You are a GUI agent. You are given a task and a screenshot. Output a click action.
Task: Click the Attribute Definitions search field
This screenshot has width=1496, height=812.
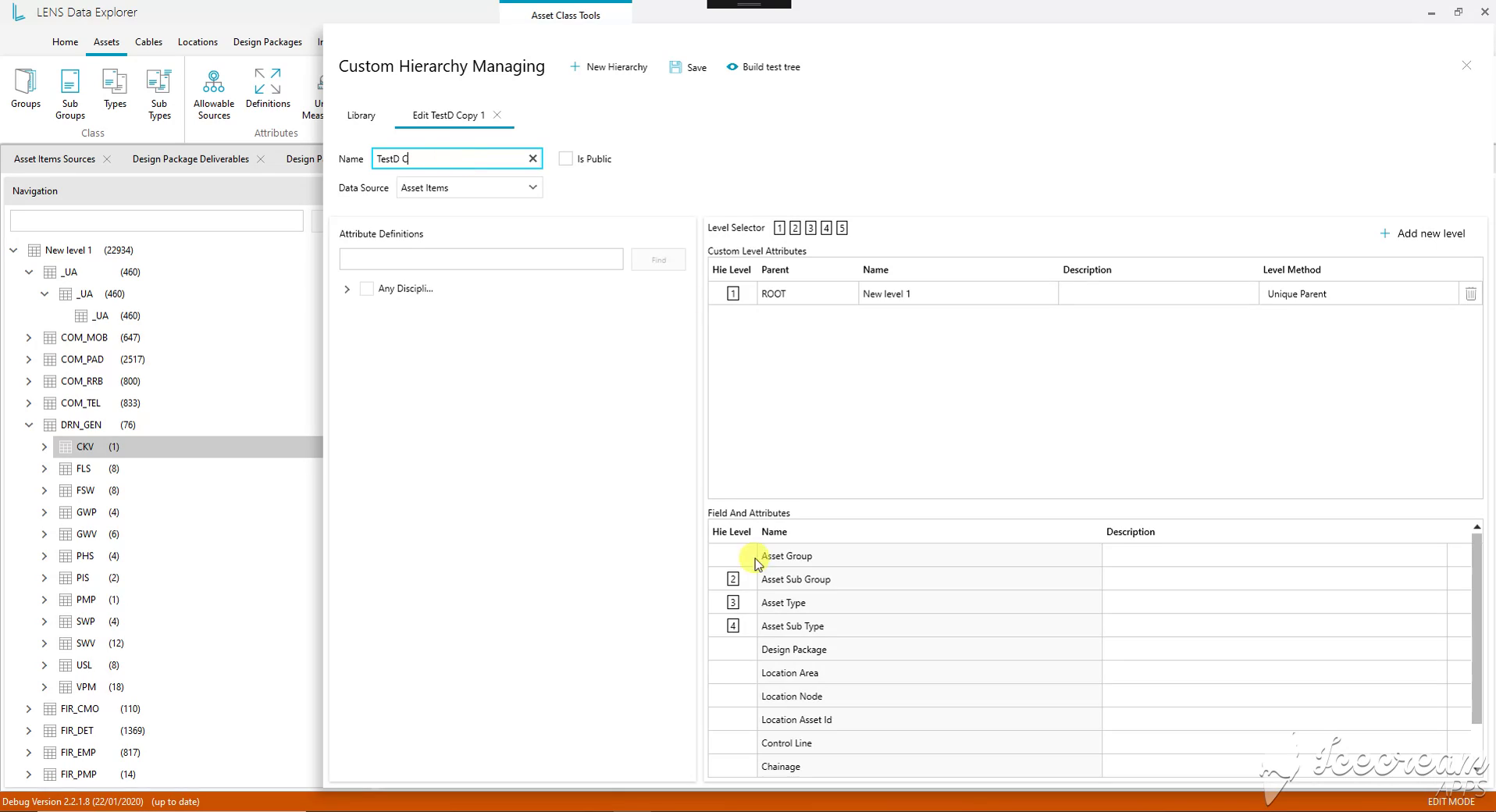coord(481,259)
